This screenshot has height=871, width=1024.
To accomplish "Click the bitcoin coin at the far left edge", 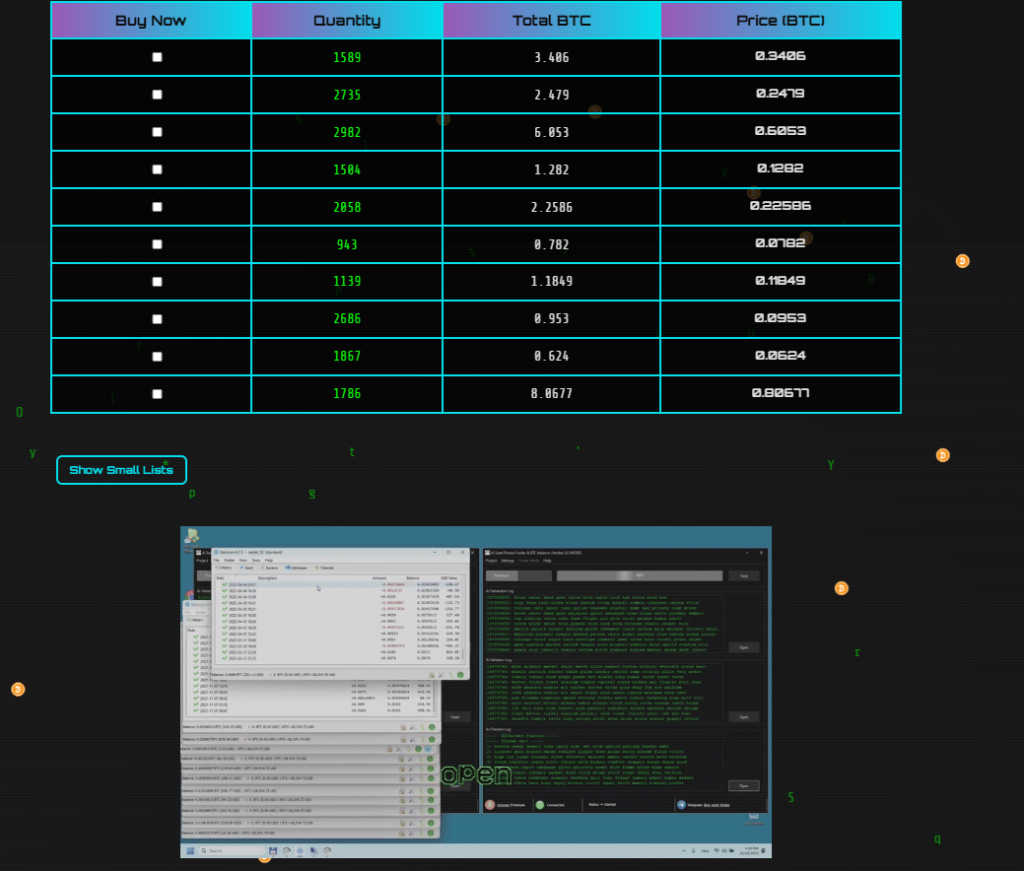I will pyautogui.click(x=17, y=689).
